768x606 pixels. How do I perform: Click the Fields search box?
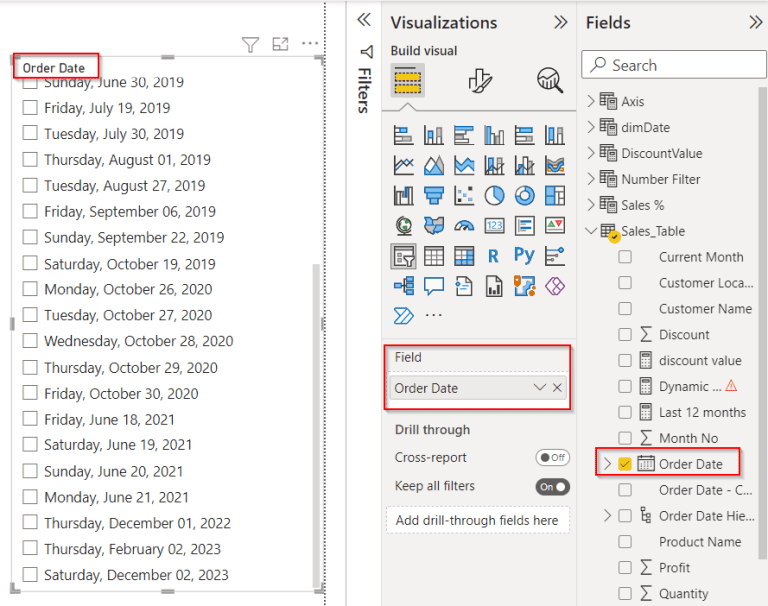point(674,65)
